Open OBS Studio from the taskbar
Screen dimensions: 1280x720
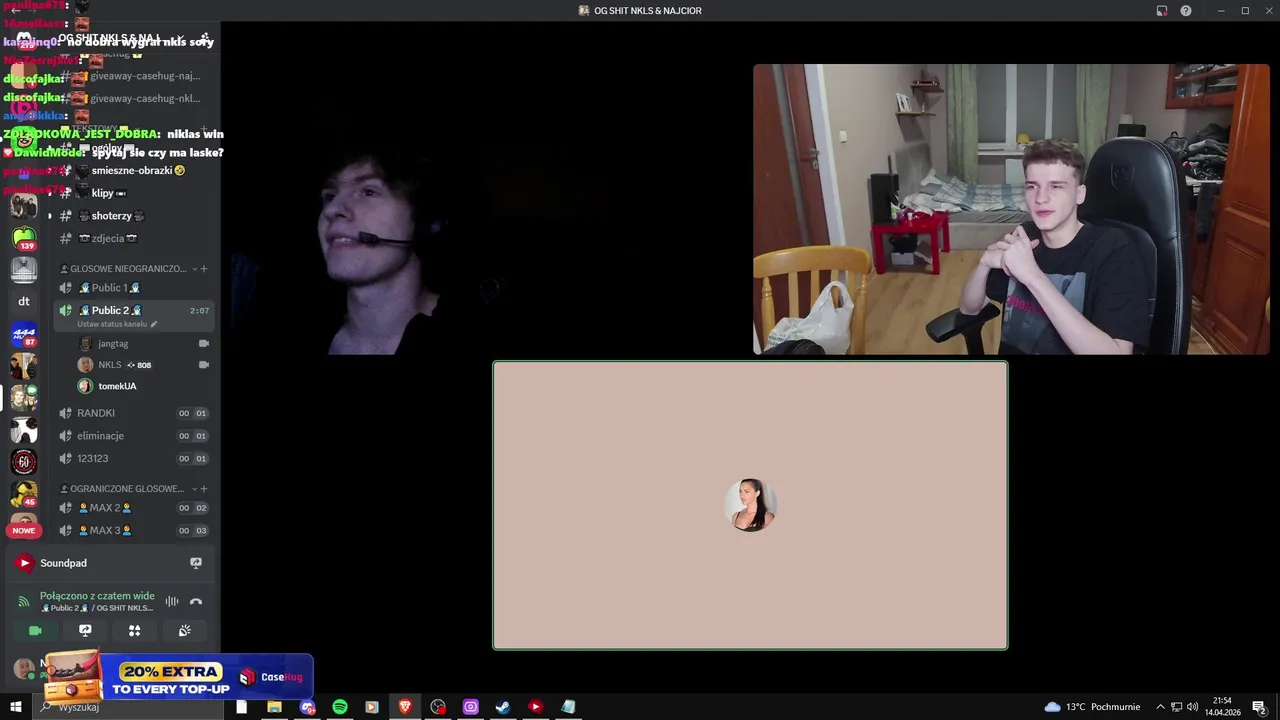pyautogui.click(x=438, y=707)
